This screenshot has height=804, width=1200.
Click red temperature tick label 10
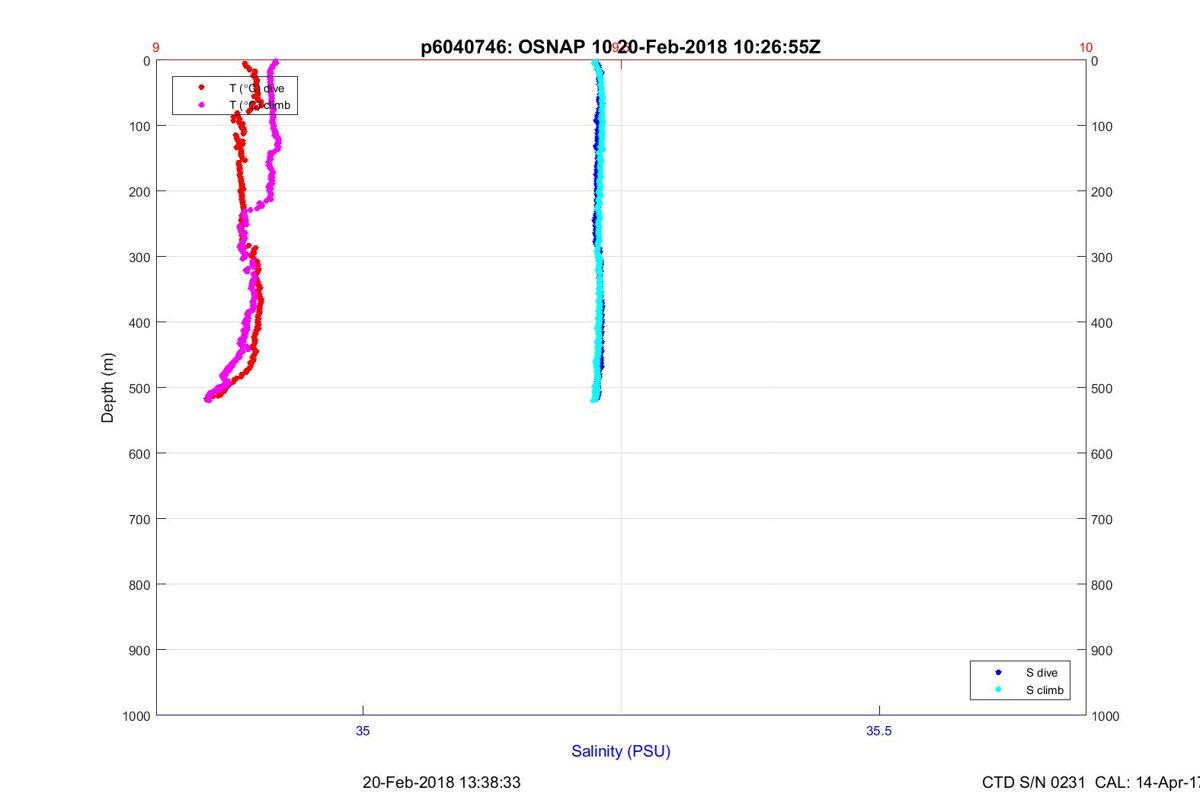coord(1086,47)
